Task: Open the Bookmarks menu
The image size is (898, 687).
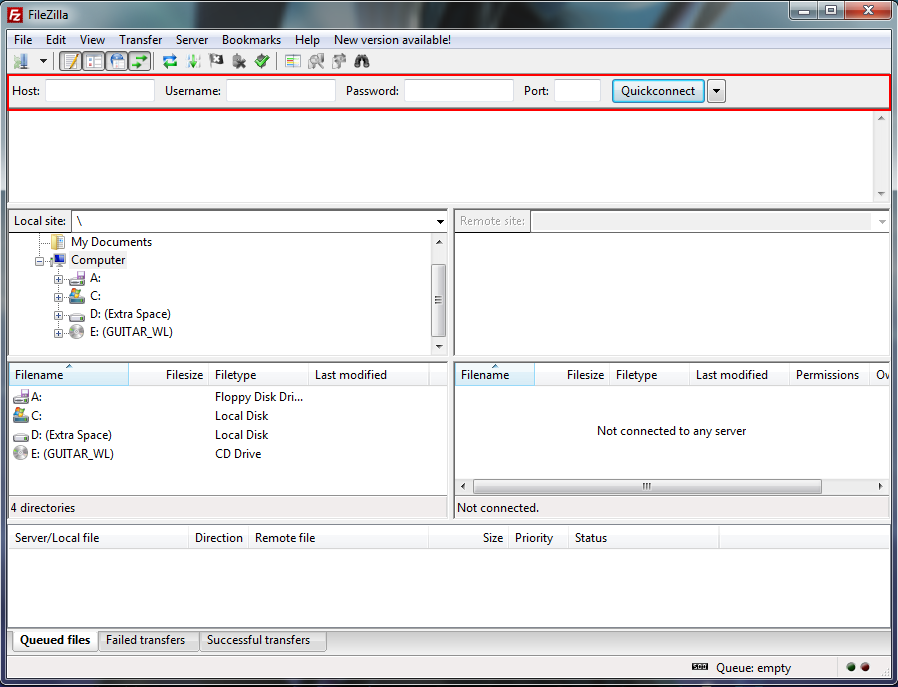Action: [x=251, y=40]
